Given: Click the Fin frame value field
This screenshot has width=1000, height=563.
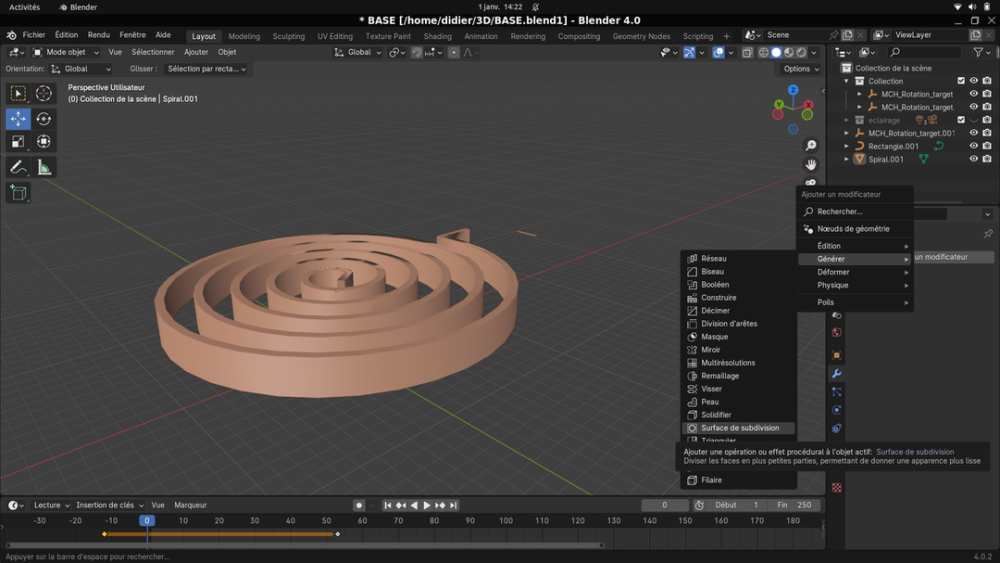Looking at the screenshot, I should tap(796, 505).
